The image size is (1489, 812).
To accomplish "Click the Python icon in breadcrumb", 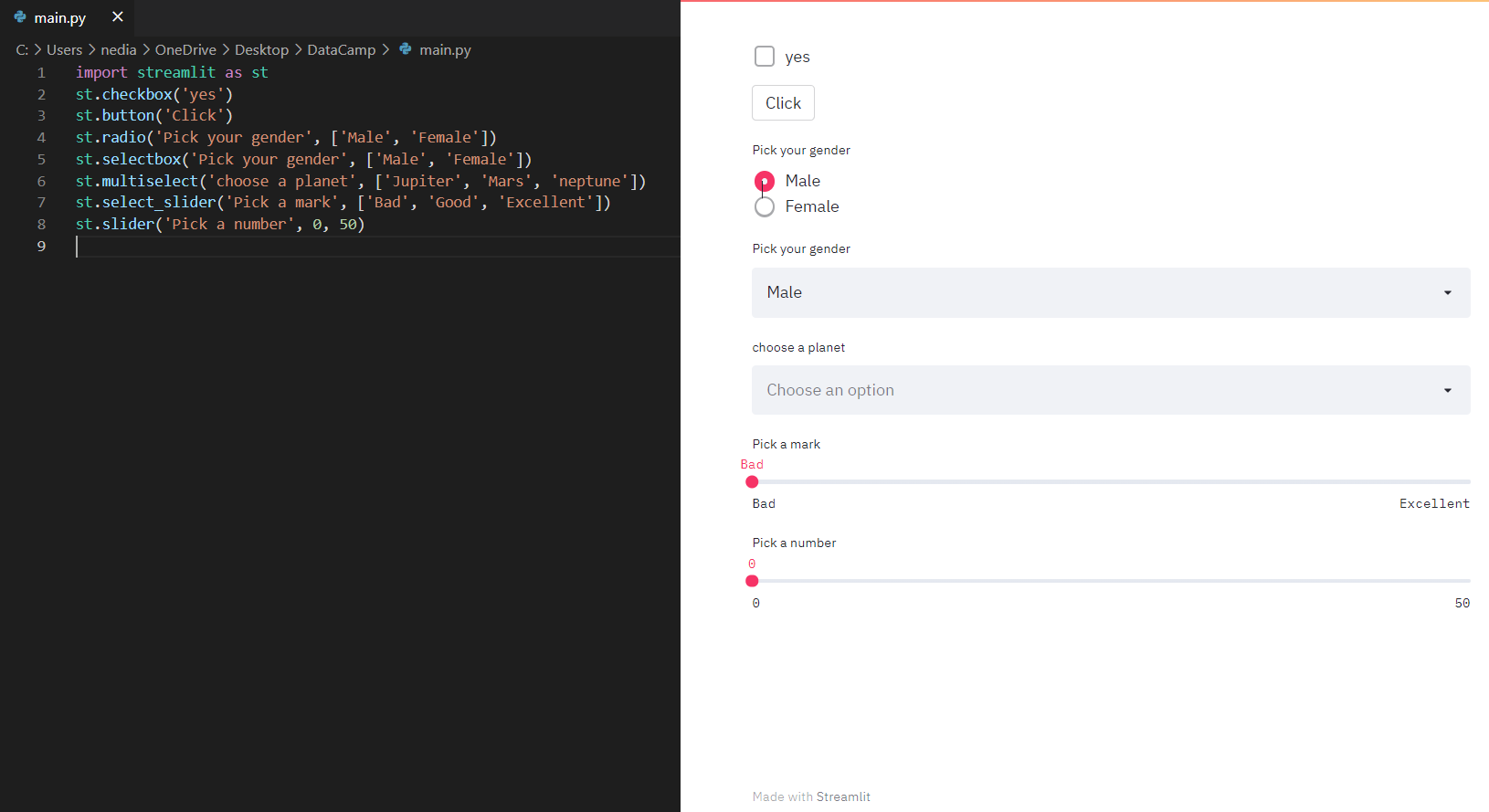I will (406, 49).
